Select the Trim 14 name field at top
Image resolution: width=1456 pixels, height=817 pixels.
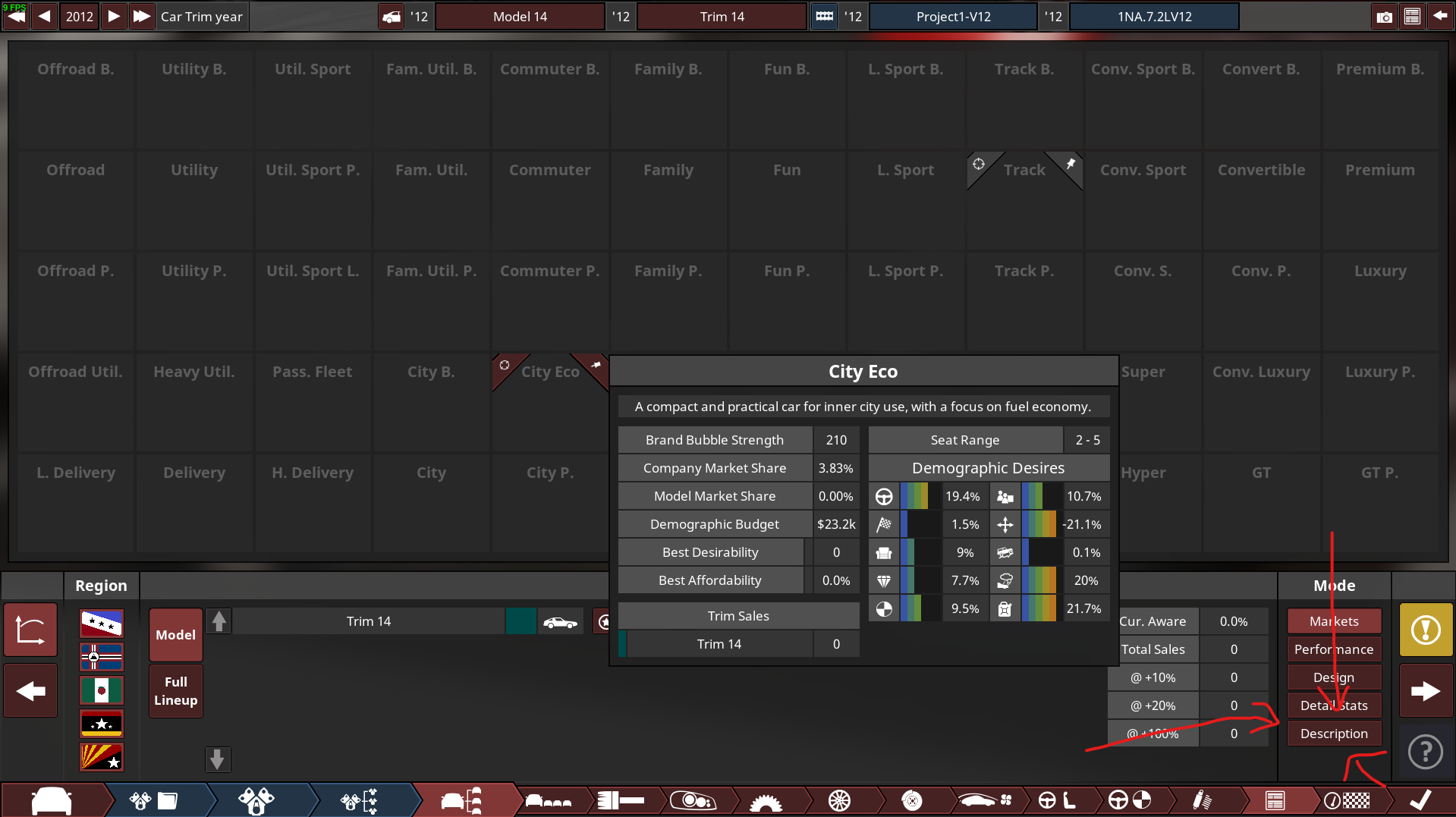click(x=722, y=17)
